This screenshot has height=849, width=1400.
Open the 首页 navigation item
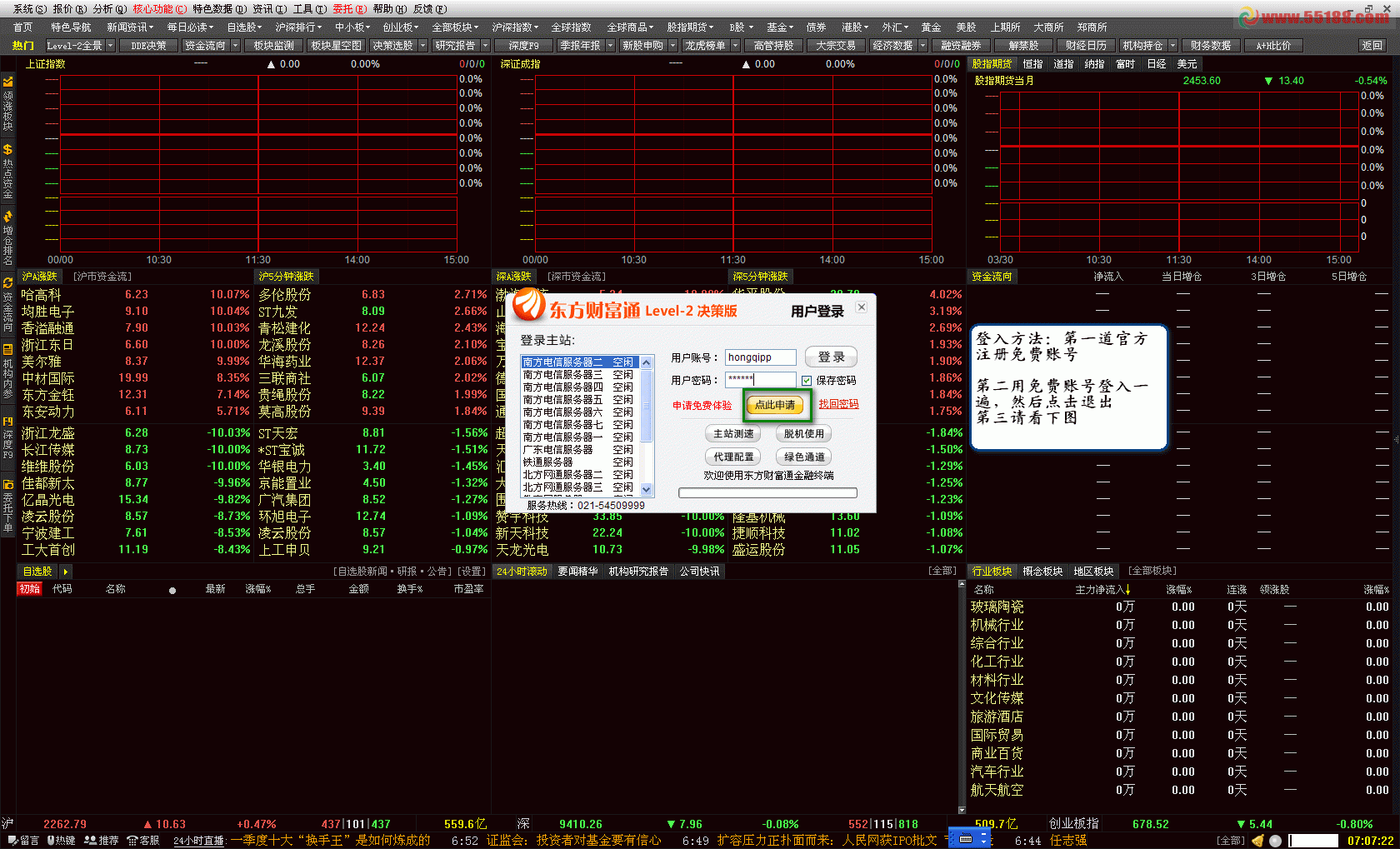(x=22, y=27)
